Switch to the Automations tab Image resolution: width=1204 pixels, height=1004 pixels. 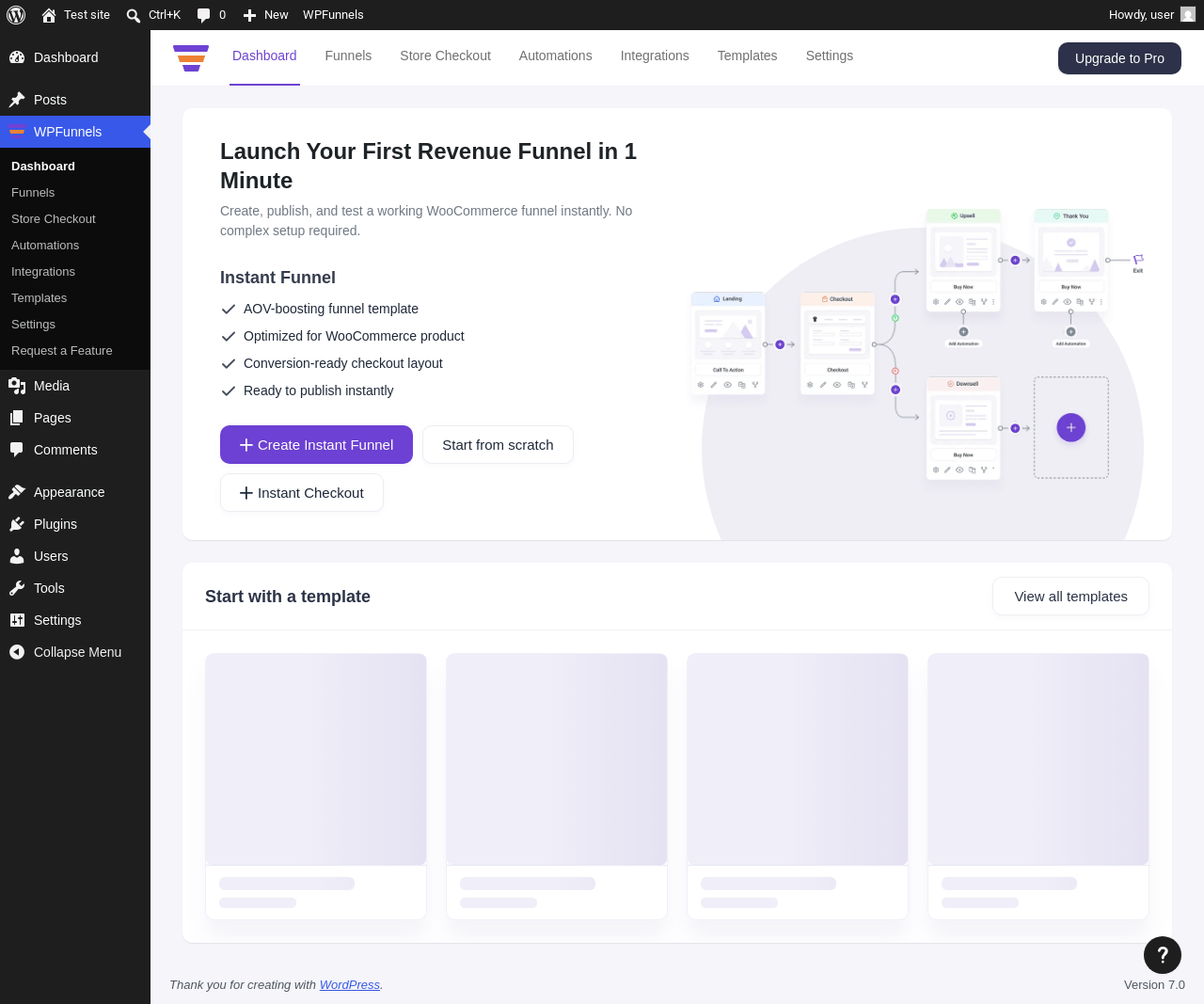tap(556, 56)
